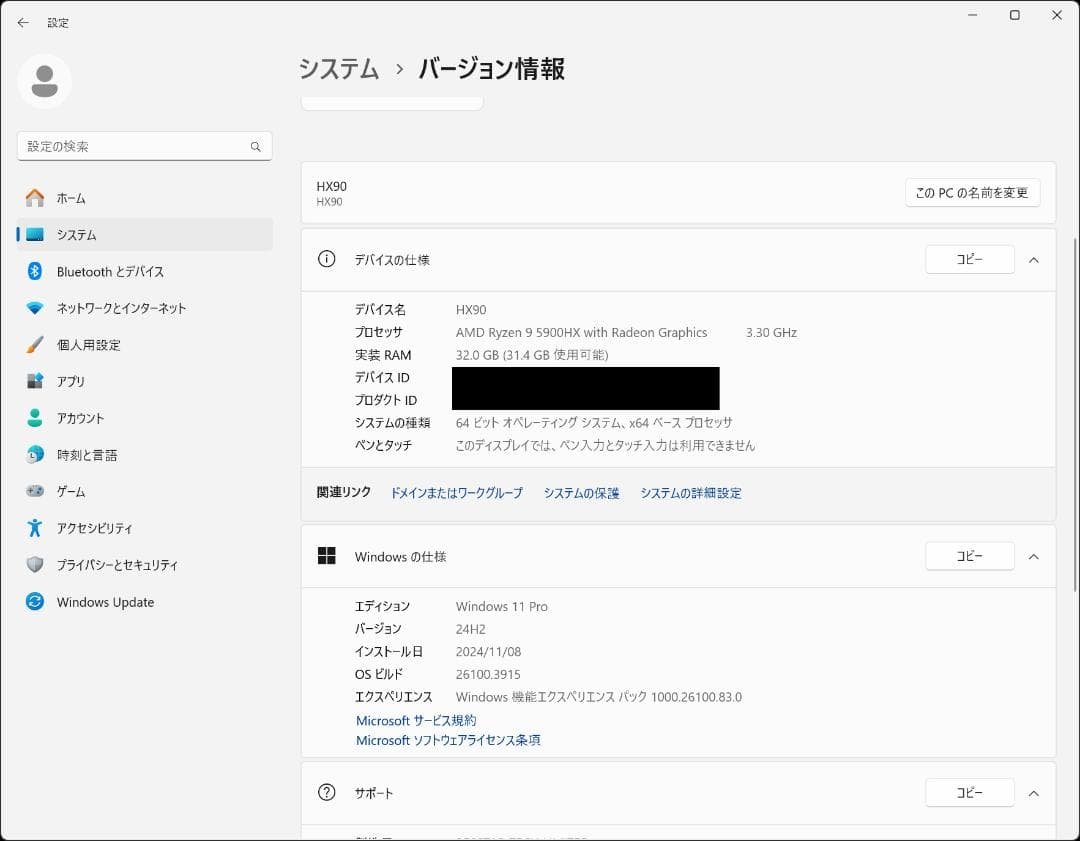Collapse the サポート section
This screenshot has width=1080, height=841.
(1034, 792)
